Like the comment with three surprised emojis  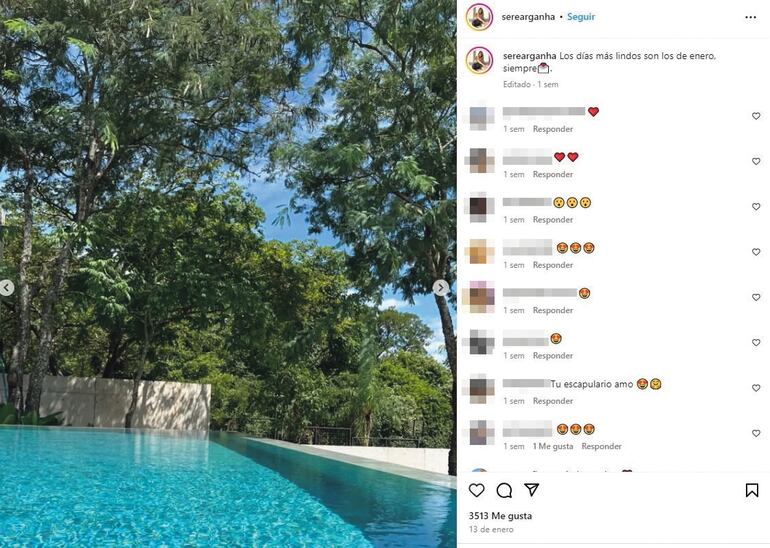pos(756,207)
